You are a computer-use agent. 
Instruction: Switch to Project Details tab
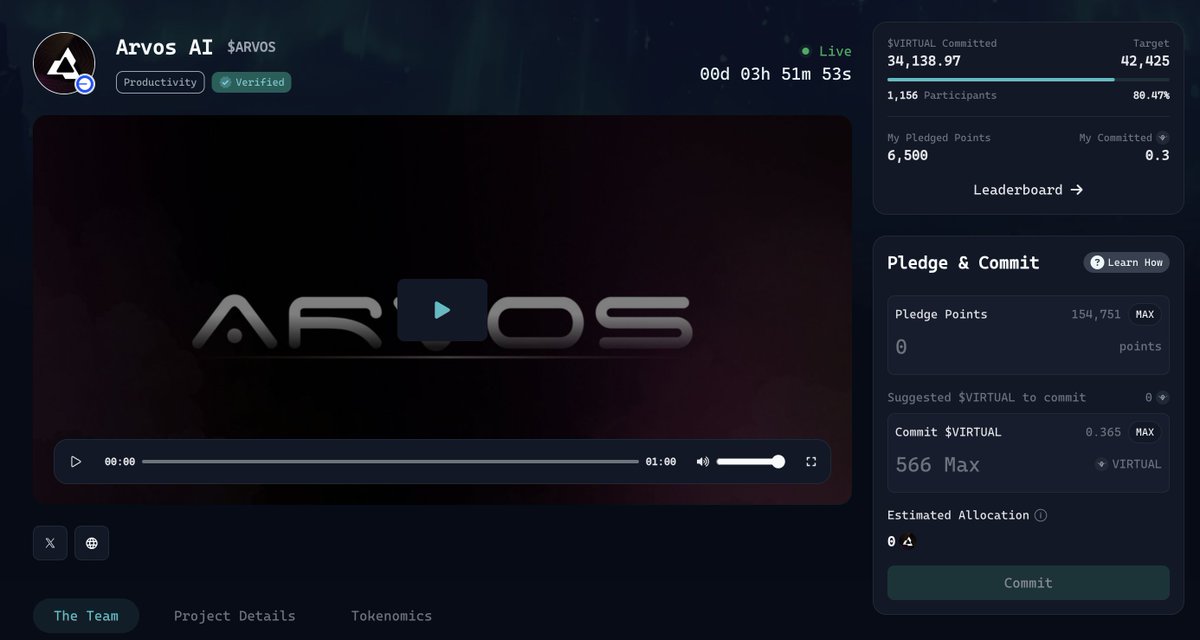(x=235, y=616)
